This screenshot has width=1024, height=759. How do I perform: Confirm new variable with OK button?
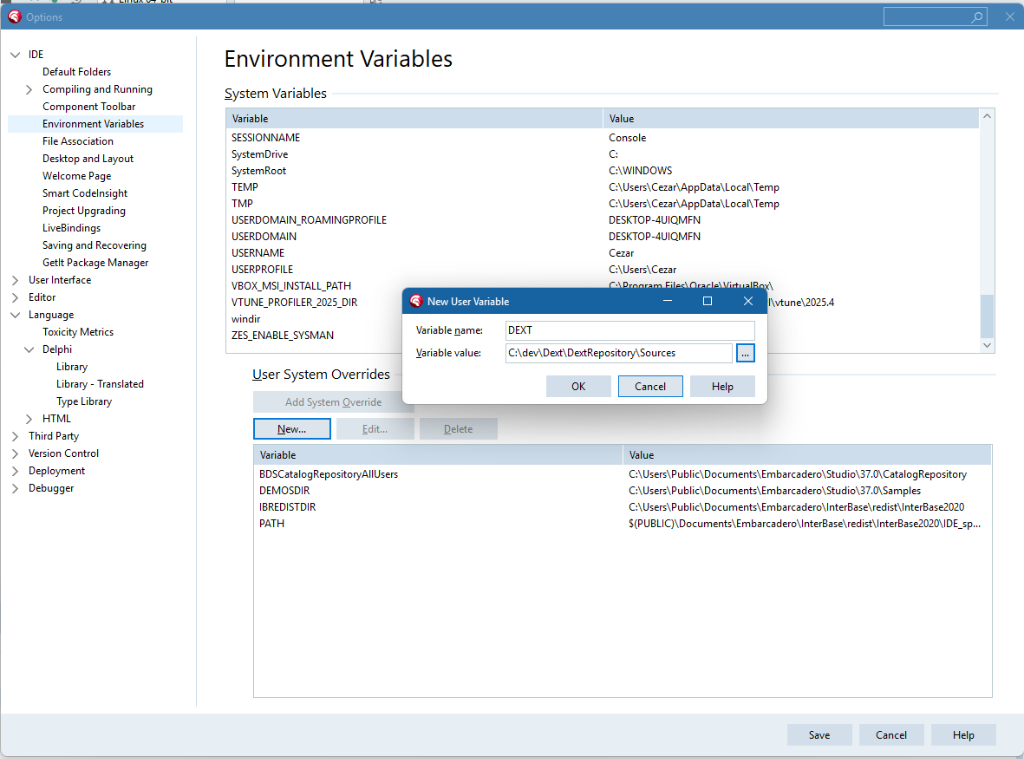coord(579,386)
